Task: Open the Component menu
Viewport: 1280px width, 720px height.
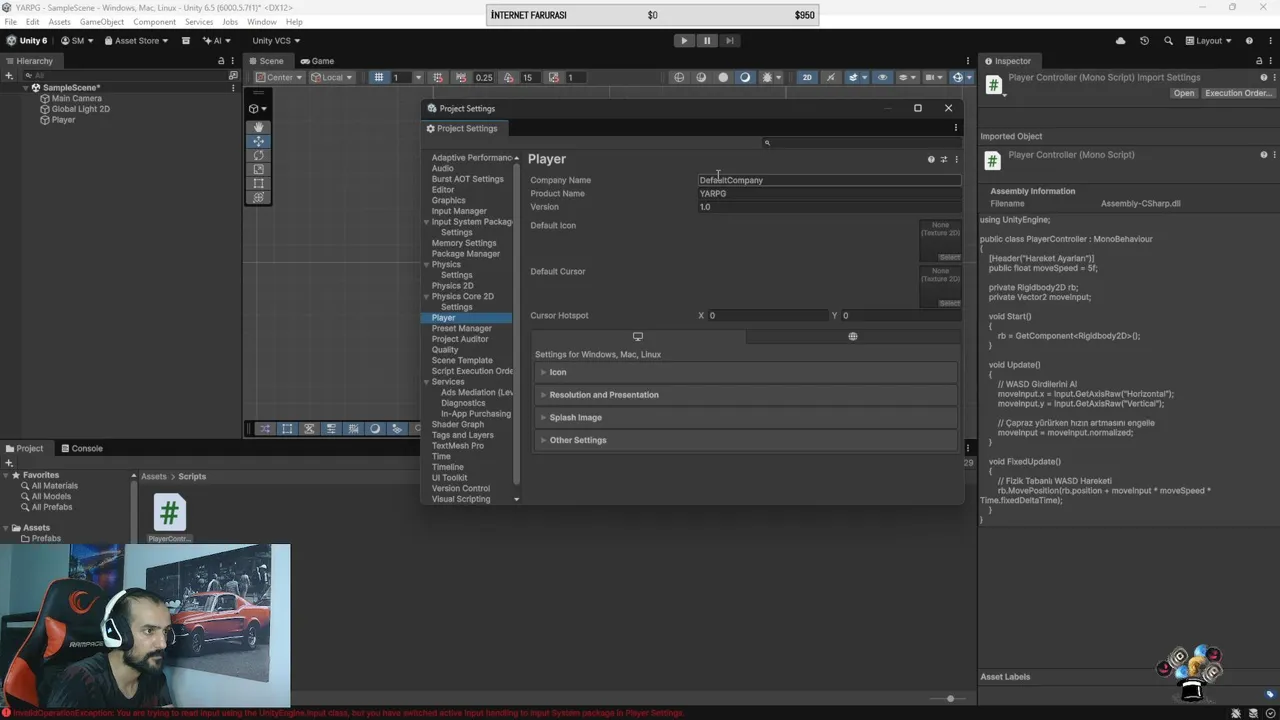Action: (154, 21)
